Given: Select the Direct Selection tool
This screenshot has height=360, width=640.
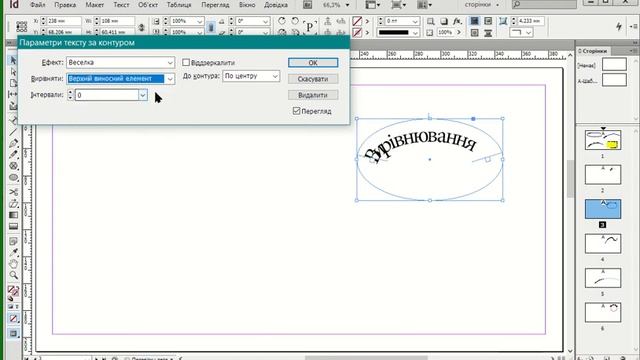Looking at the screenshot, I should click(x=13, y=72).
